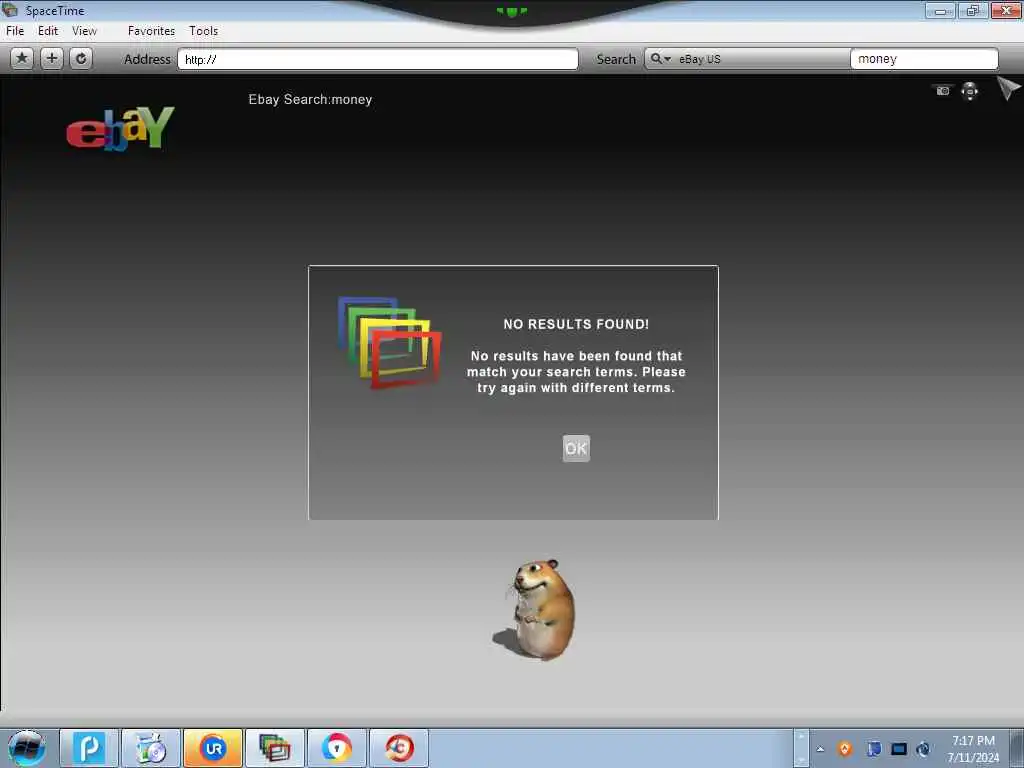Screen dimensions: 1024x768
Task: Click the plus button to add a page
Action: click(x=52, y=59)
